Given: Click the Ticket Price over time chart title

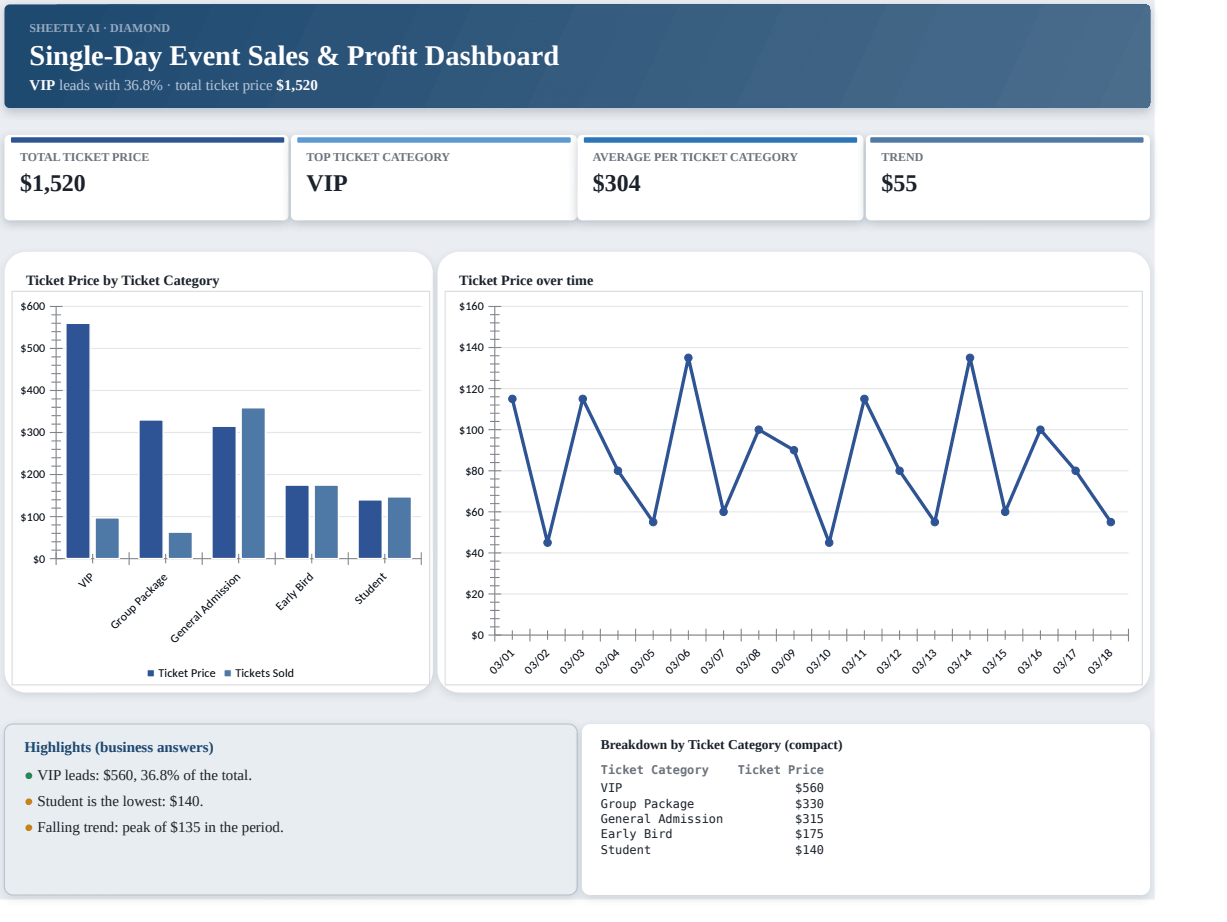Looking at the screenshot, I should pyautogui.click(x=526, y=281).
